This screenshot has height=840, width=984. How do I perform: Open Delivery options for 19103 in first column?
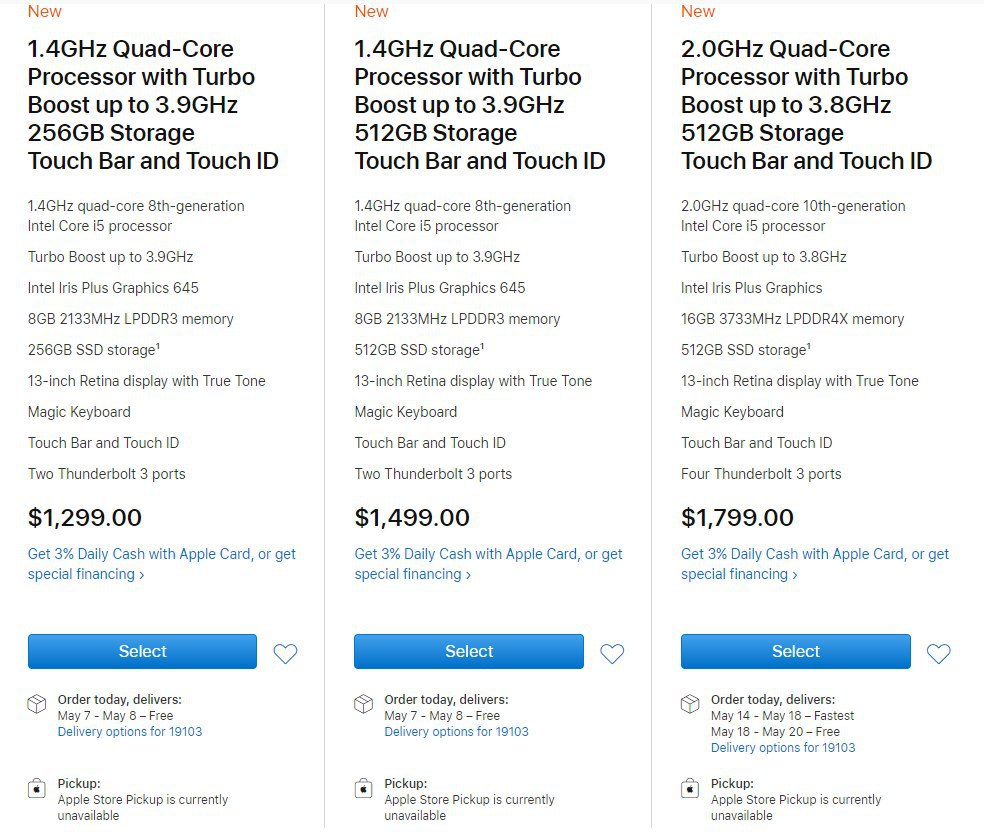tap(130, 731)
